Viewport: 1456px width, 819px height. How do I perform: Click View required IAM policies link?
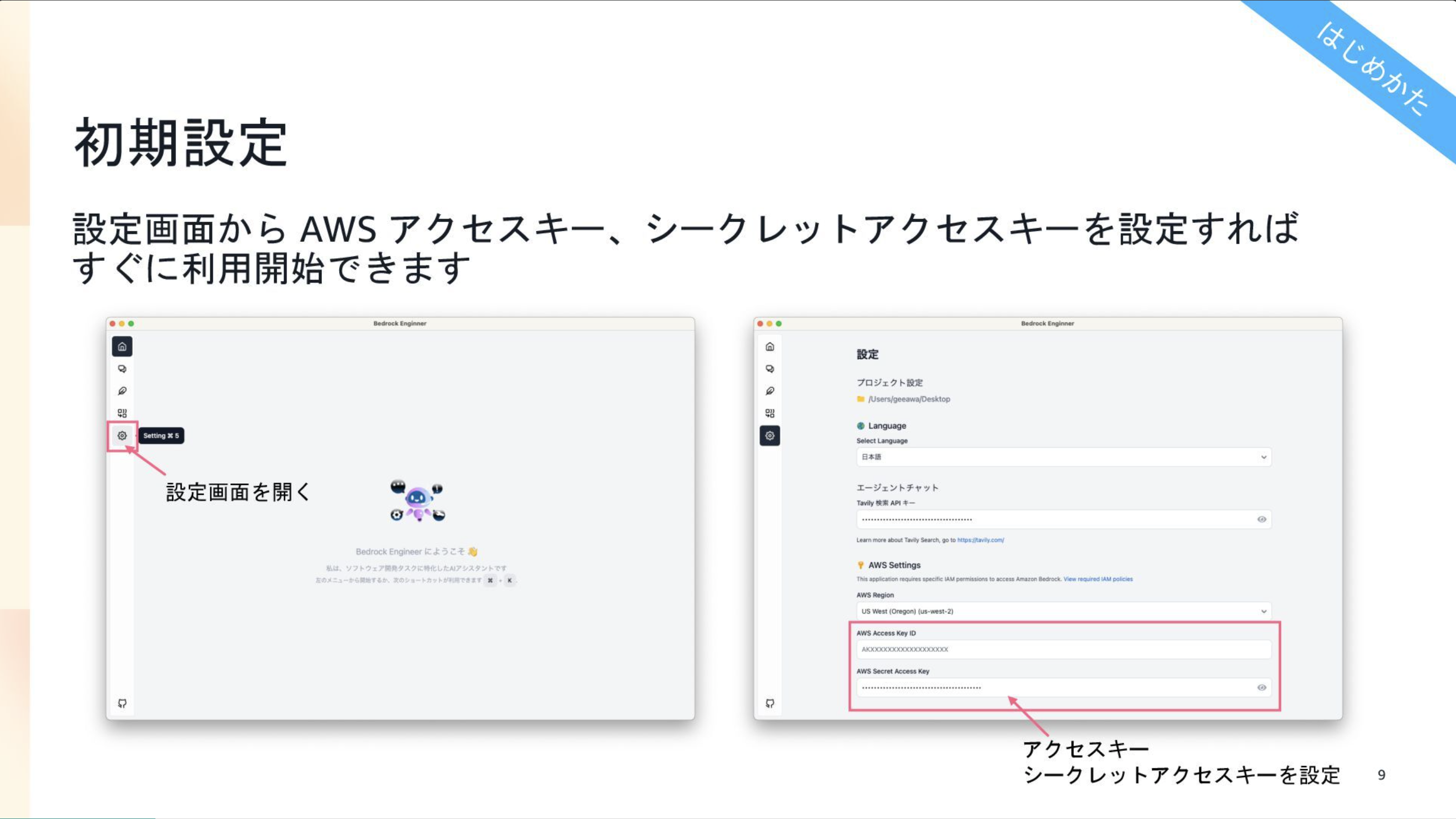point(1097,579)
